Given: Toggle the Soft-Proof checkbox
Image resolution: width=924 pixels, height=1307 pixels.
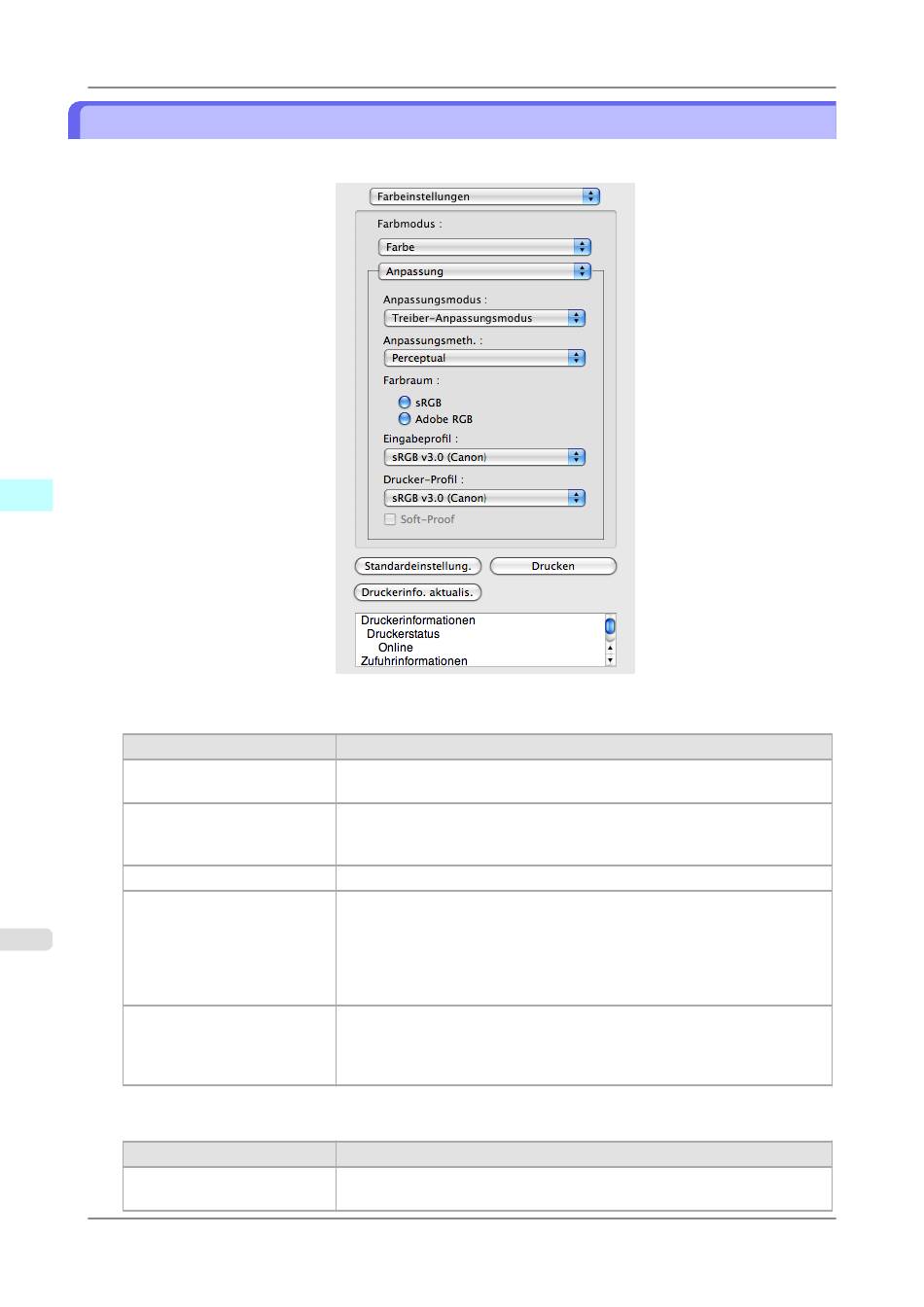Looking at the screenshot, I should (x=390, y=519).
